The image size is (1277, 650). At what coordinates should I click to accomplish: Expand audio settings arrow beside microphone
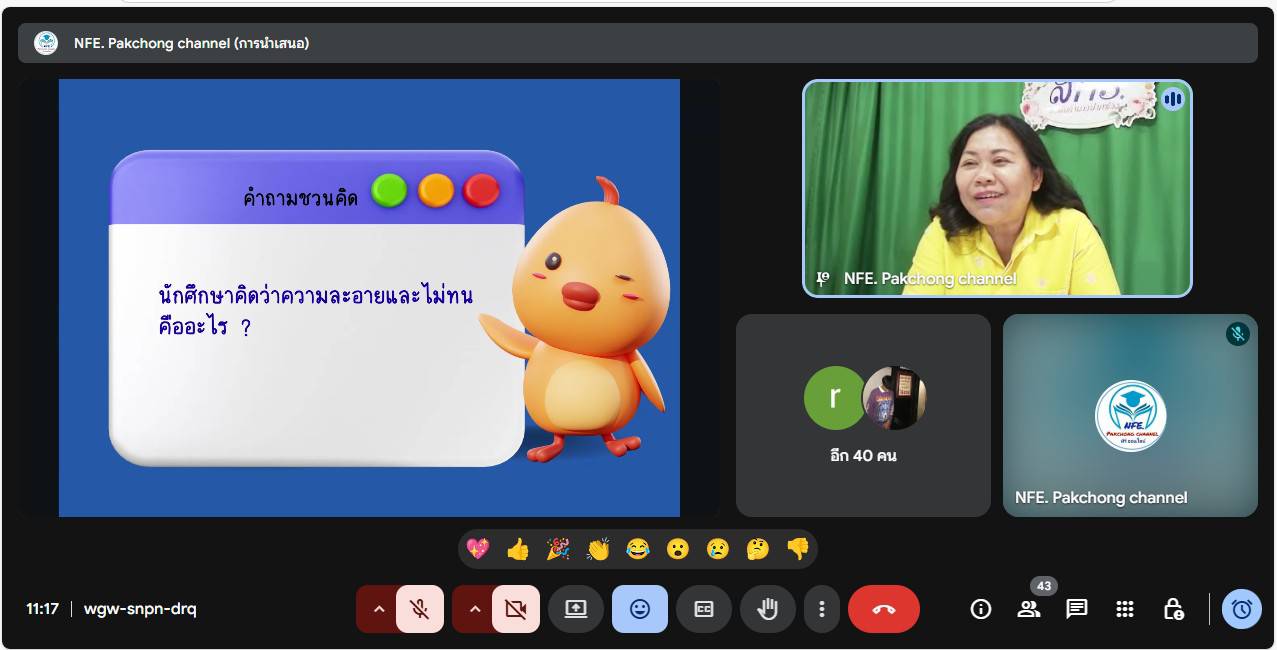coord(378,609)
